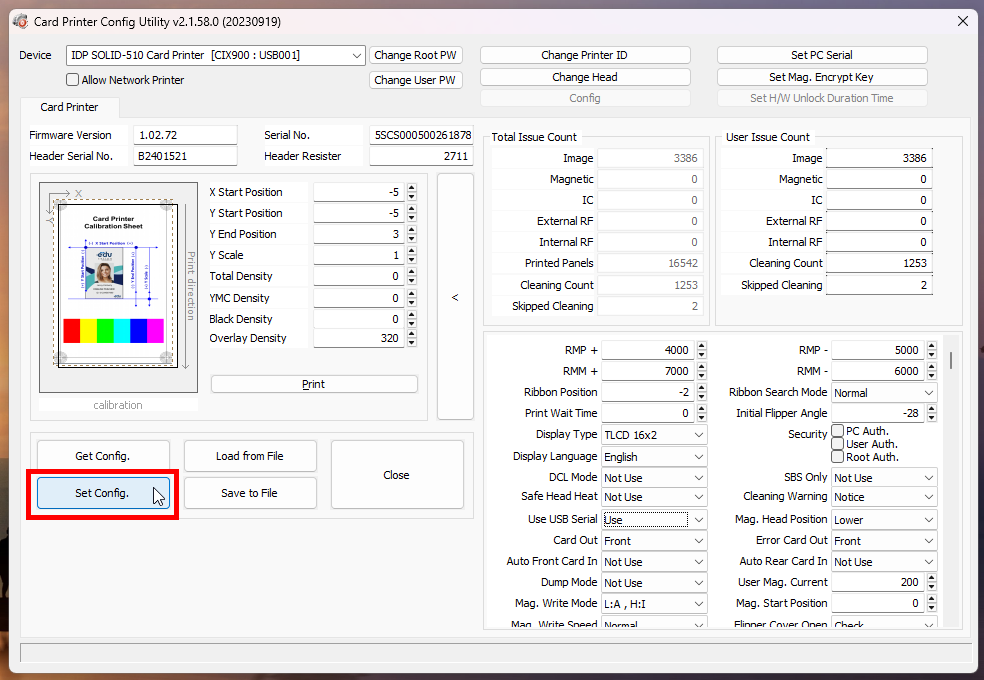Click the app icon in title bar
Image resolution: width=984 pixels, height=680 pixels.
click(21, 21)
